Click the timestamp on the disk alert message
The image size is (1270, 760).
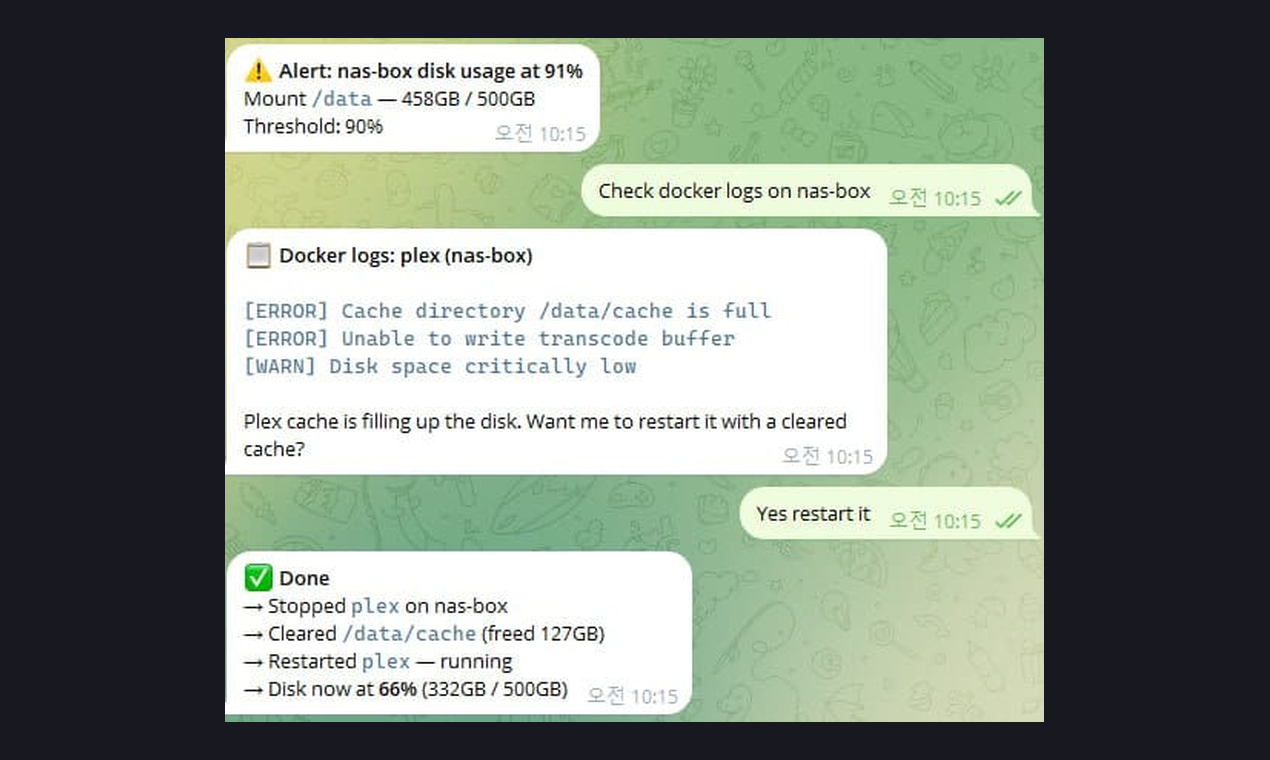540,133
